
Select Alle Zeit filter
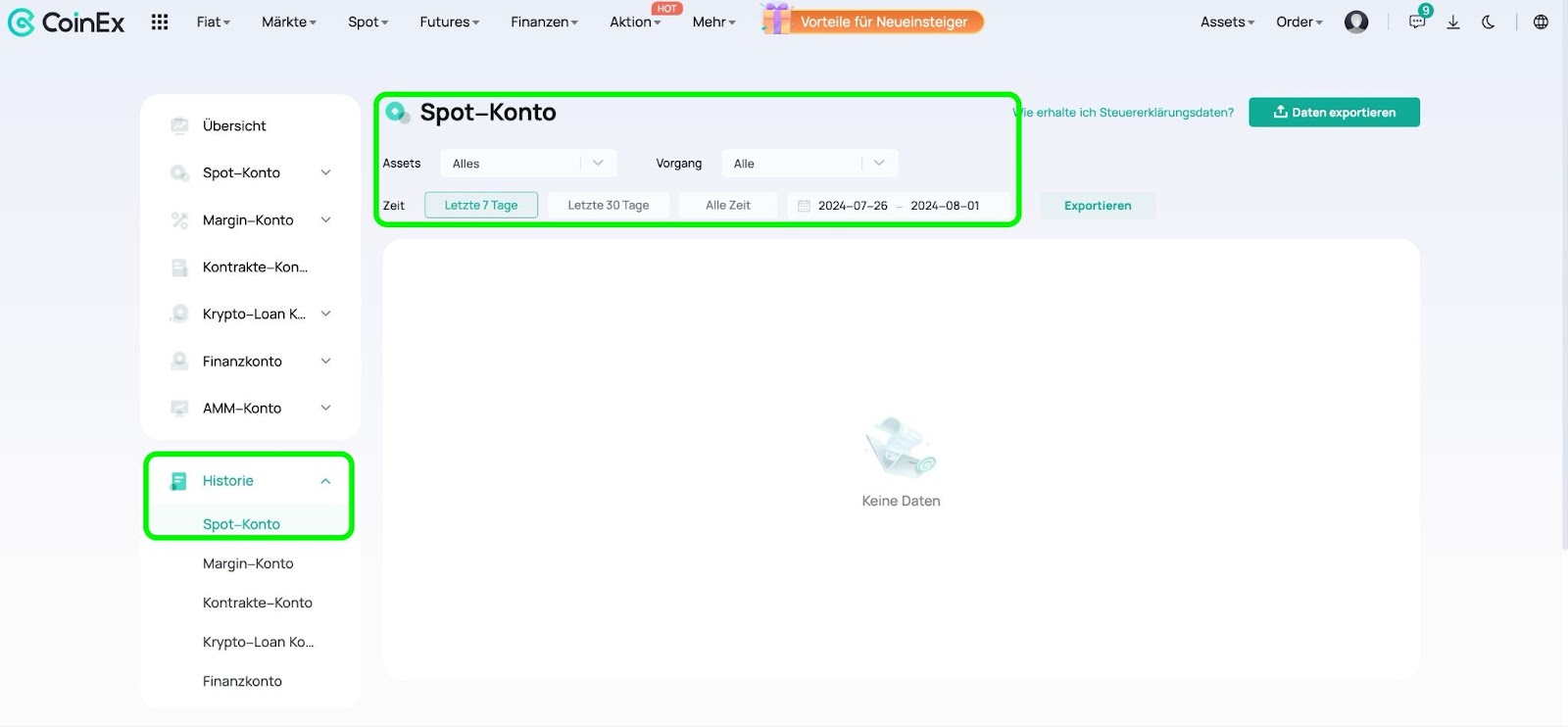click(x=728, y=206)
